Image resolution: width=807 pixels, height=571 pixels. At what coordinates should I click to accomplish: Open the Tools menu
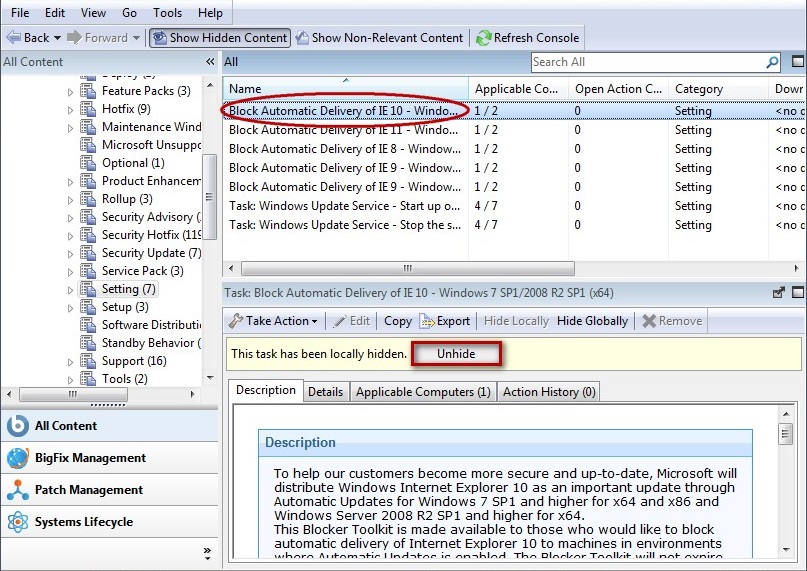coord(167,13)
